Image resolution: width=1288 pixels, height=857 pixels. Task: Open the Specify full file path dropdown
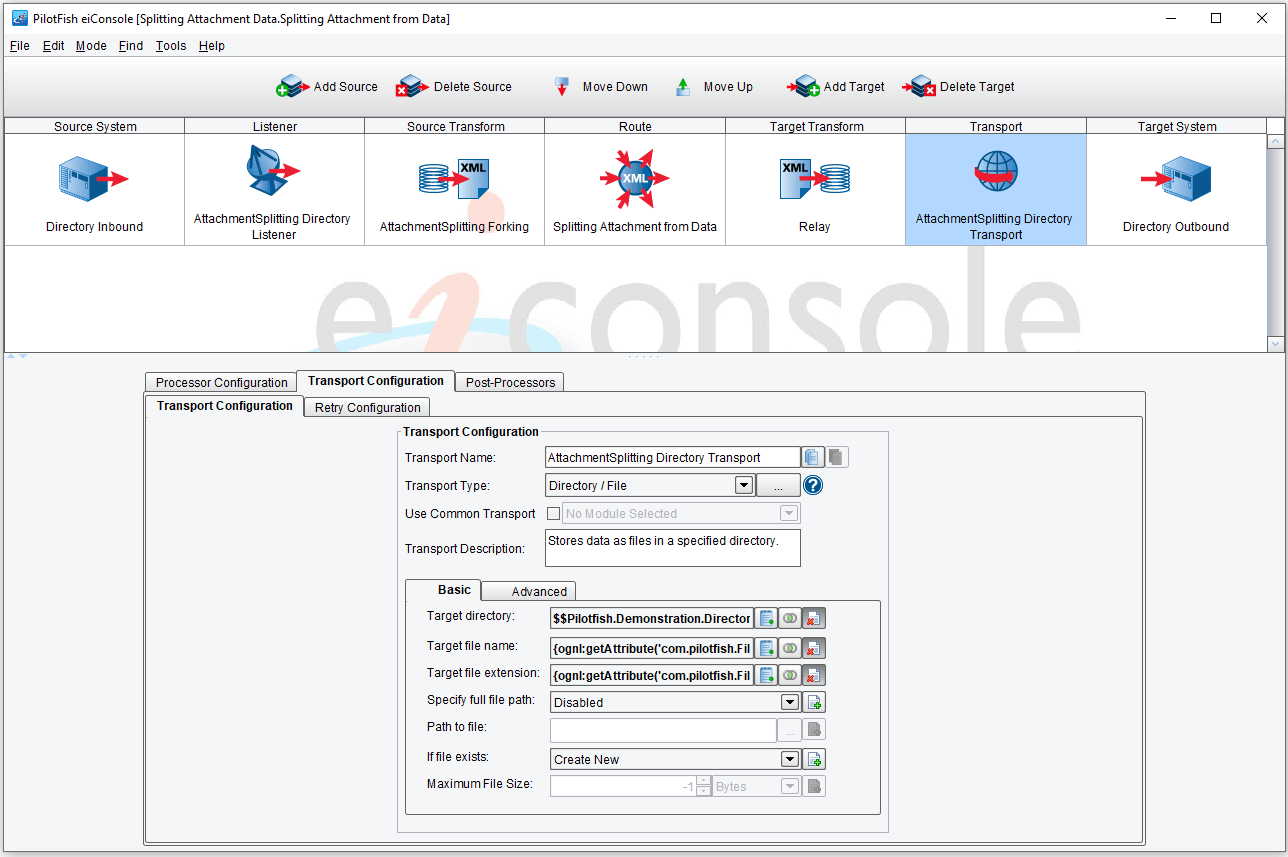(x=789, y=702)
